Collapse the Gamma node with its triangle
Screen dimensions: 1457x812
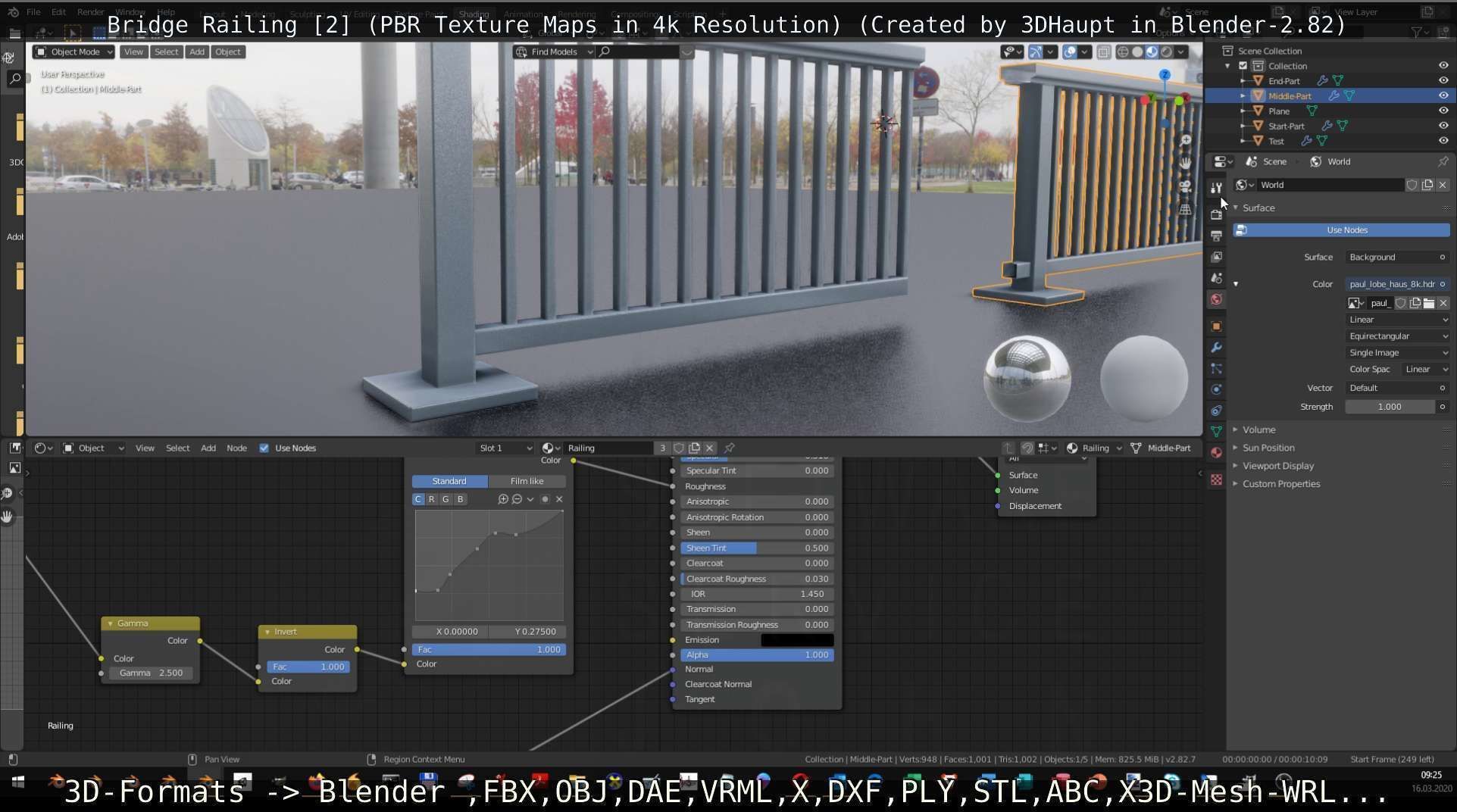click(x=111, y=623)
